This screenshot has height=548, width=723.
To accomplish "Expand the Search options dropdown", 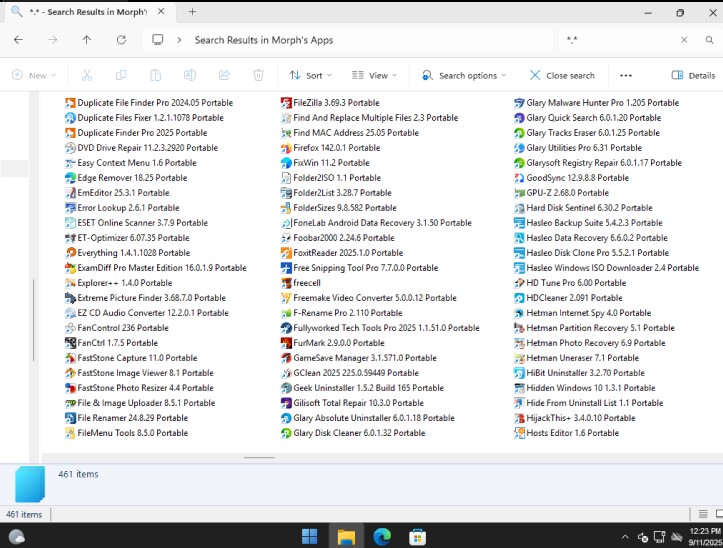I will coord(464,75).
